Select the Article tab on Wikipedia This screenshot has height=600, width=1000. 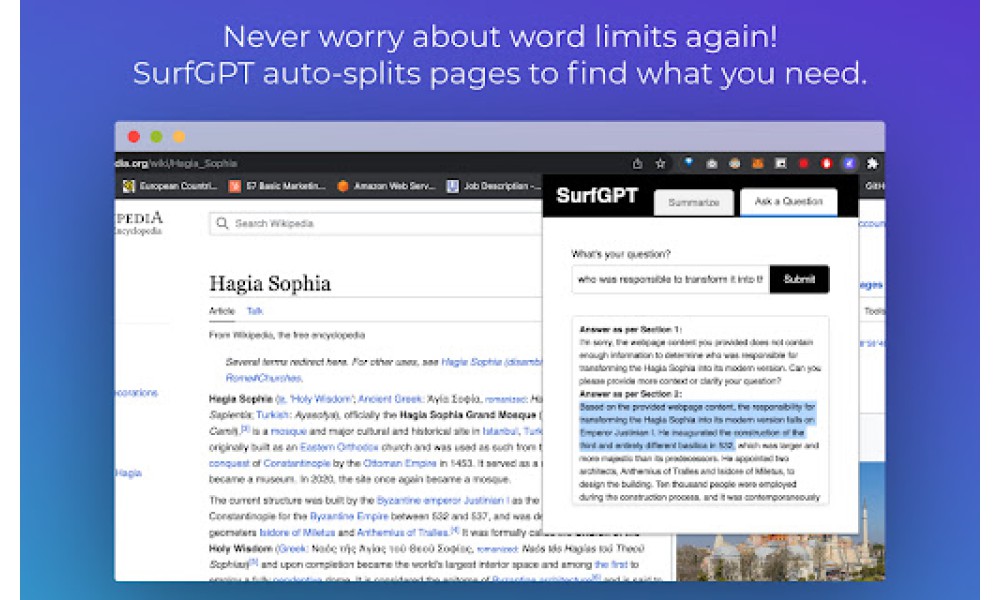[222, 311]
